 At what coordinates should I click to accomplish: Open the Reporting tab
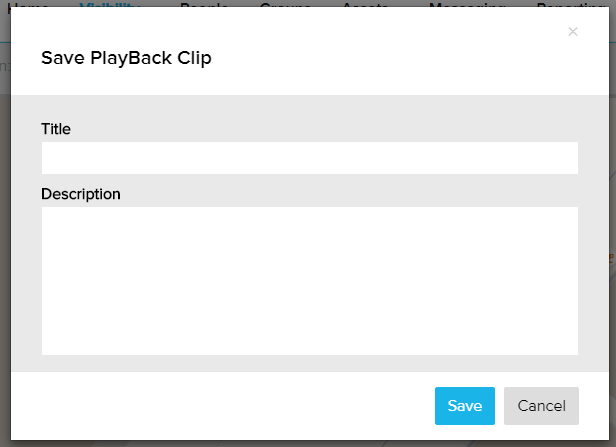(x=570, y=4)
